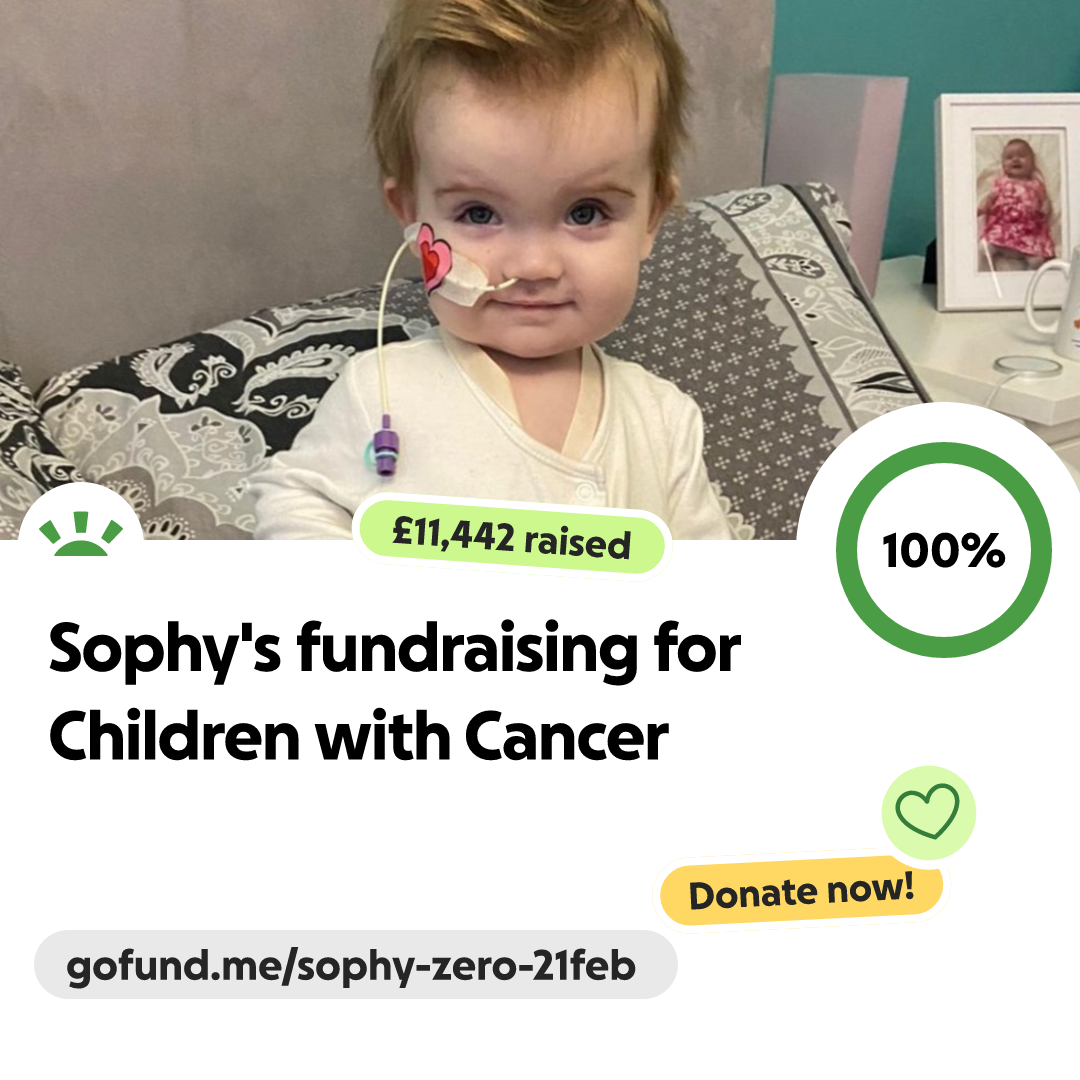Select the £11,442 raised badge
This screenshot has width=1080, height=1080.
point(510,539)
